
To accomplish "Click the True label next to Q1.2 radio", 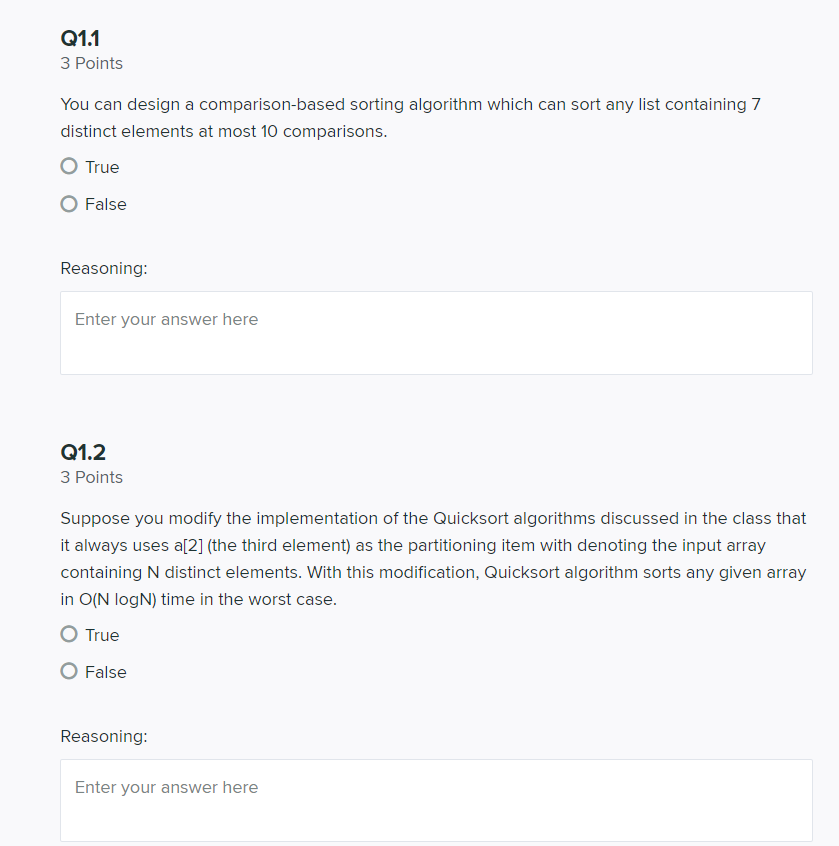I will (x=102, y=634).
